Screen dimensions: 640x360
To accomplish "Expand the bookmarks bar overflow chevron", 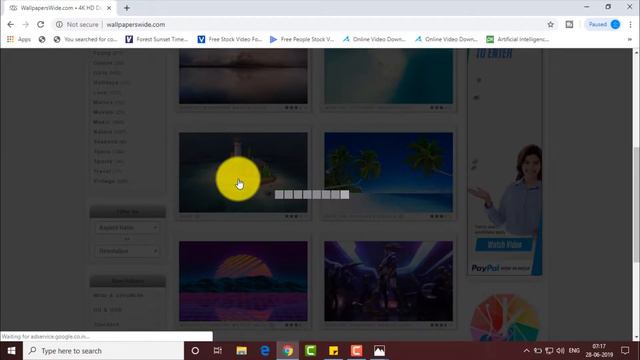I will tap(629, 39).
